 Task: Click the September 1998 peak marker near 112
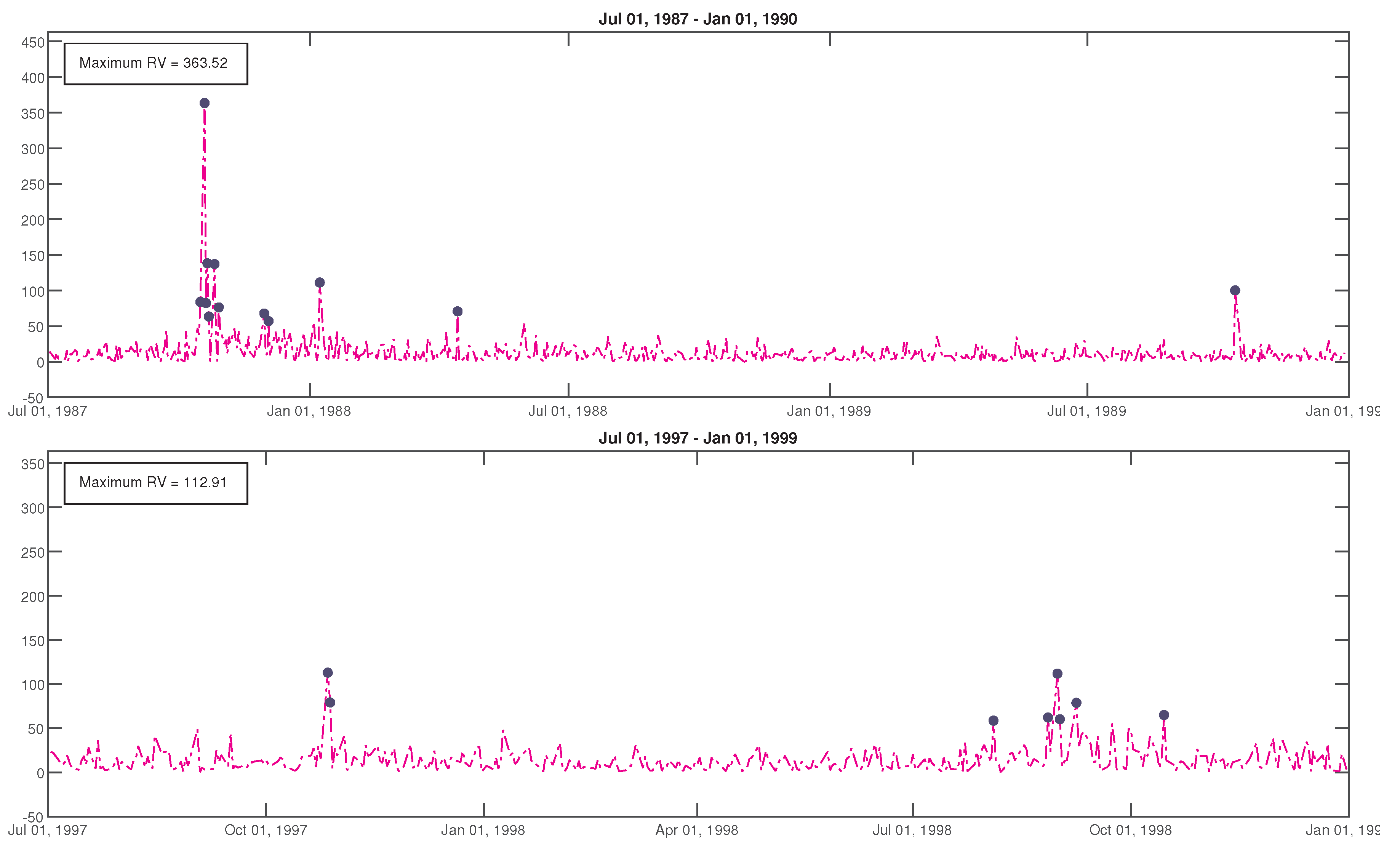(x=1057, y=674)
